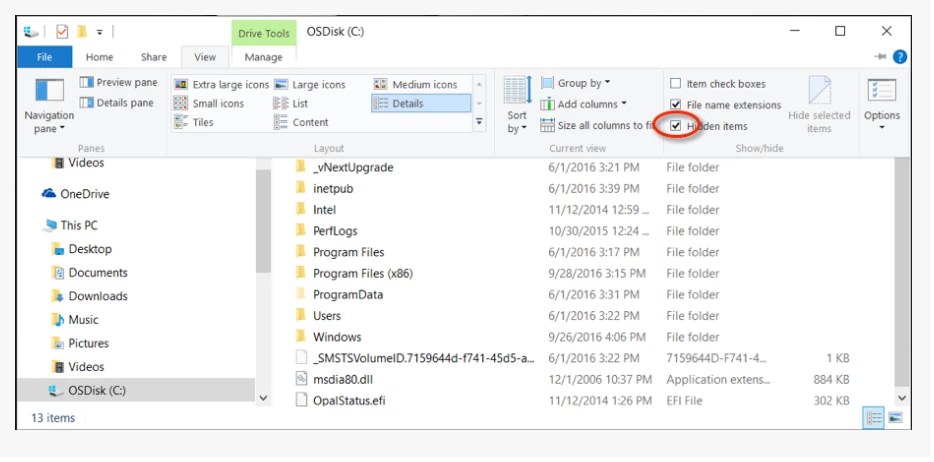Select the View ribbon tab
This screenshot has width=934, height=462.
pyautogui.click(x=205, y=57)
